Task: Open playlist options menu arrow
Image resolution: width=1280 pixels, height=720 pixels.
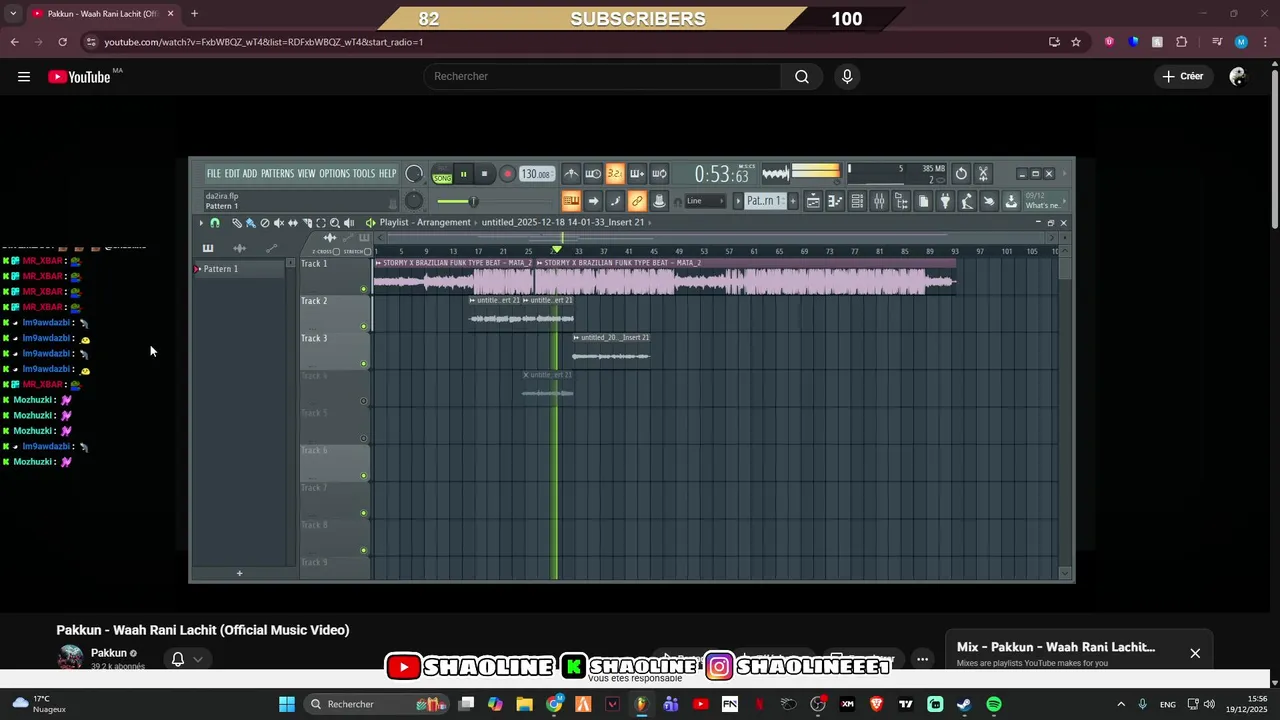Action: [x=201, y=223]
